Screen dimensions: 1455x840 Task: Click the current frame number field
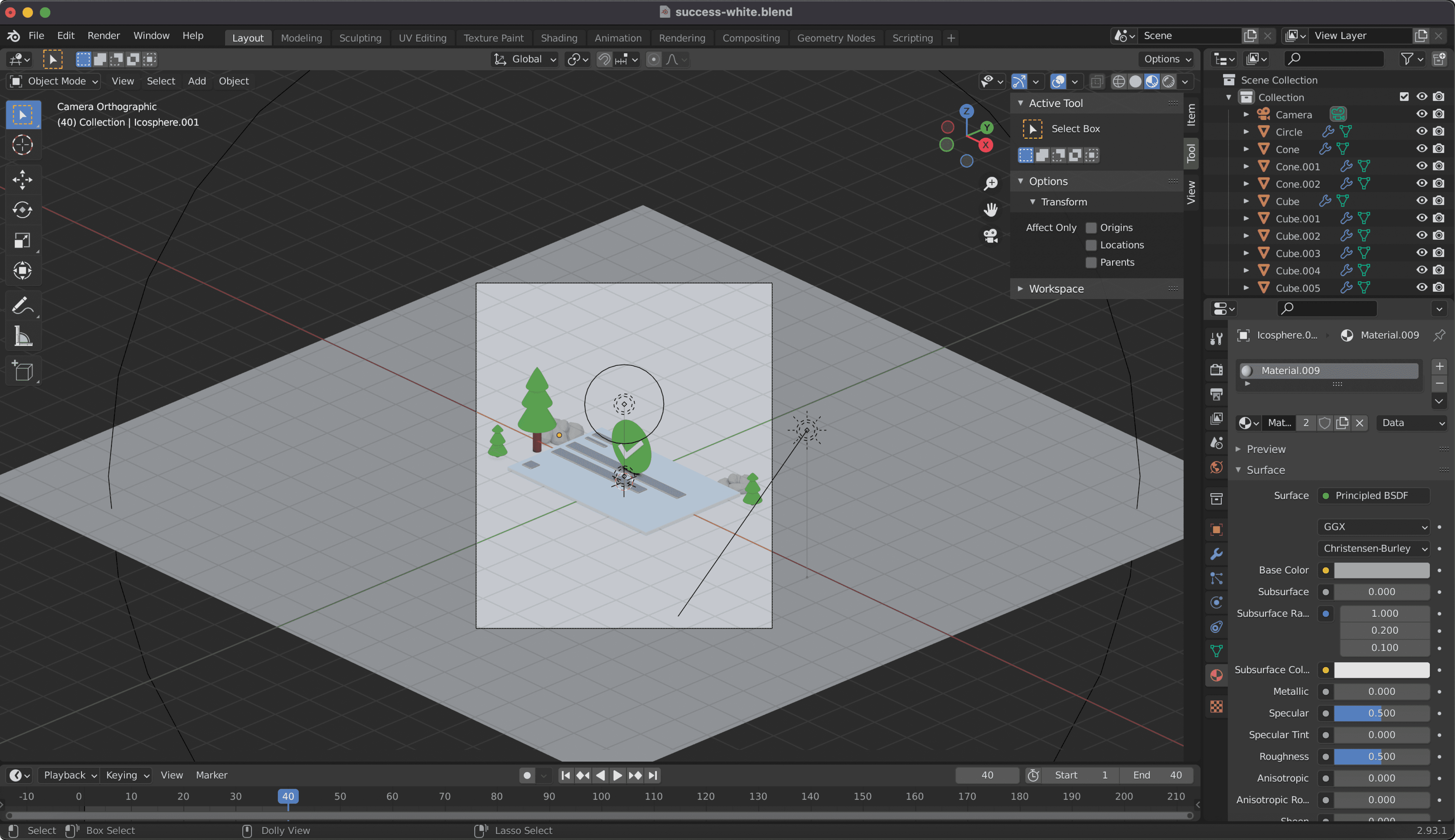(x=987, y=775)
